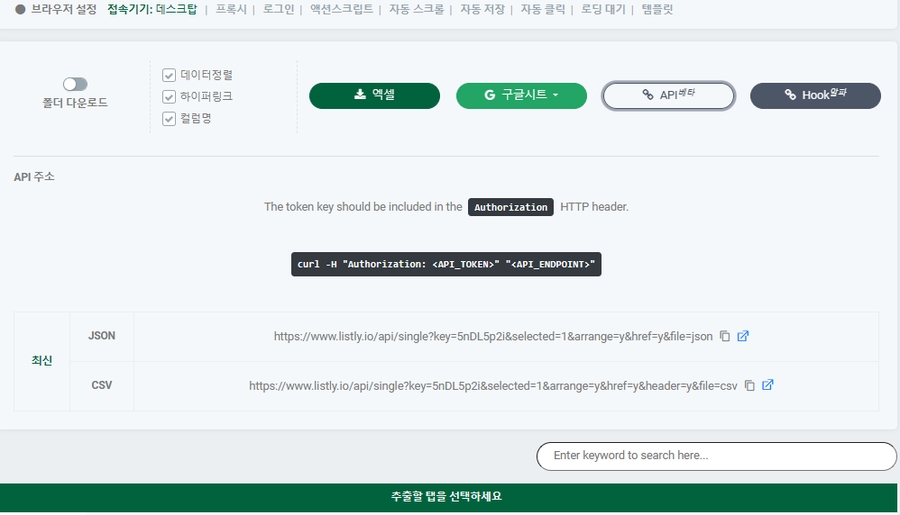Viewport: 900px width, 515px height.
Task: Uncheck the 컬럼명 checkbox
Action: 169,118
